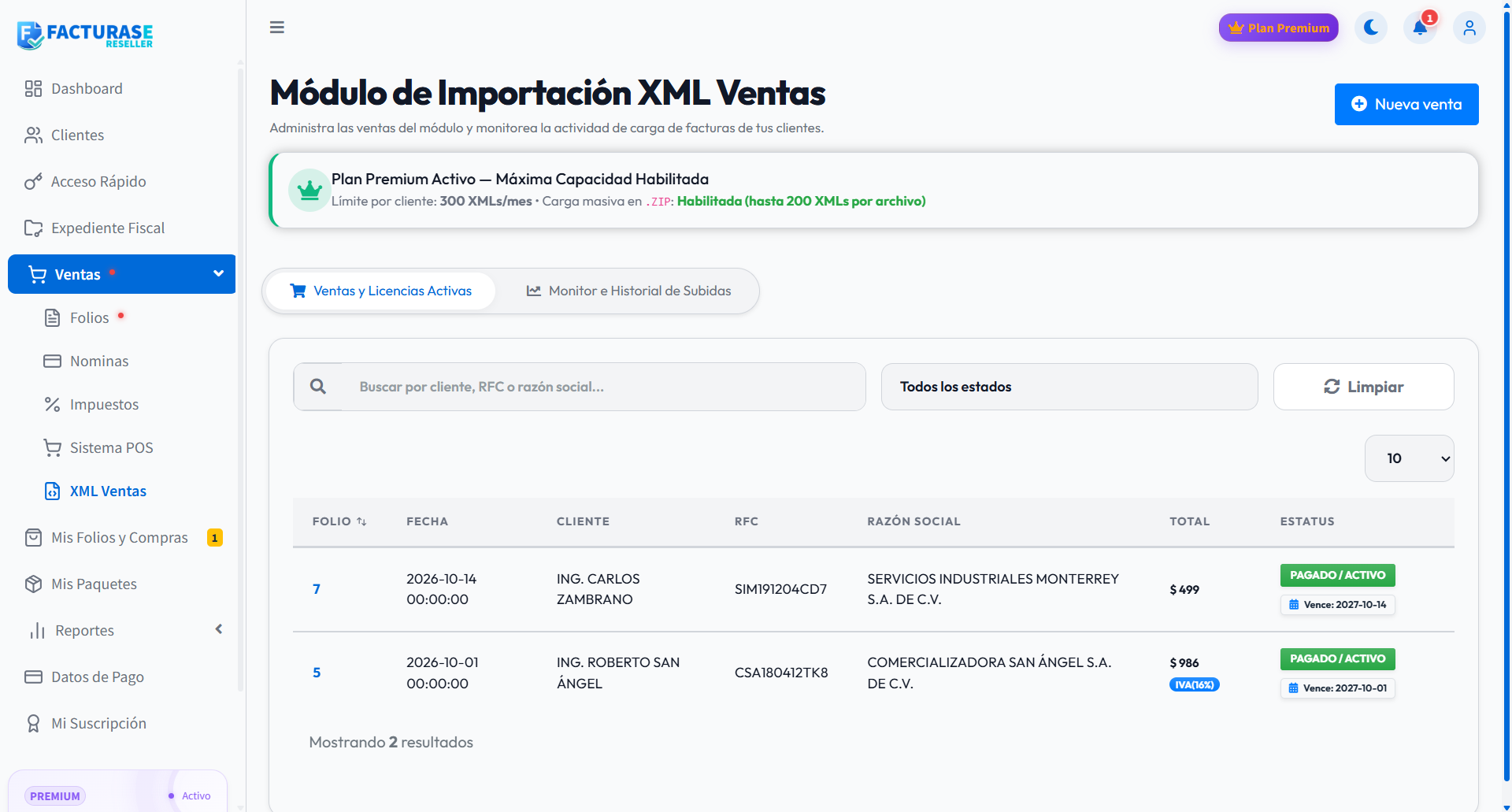1512x812 pixels.
Task: Click the crown icon in plan banner
Action: (309, 190)
